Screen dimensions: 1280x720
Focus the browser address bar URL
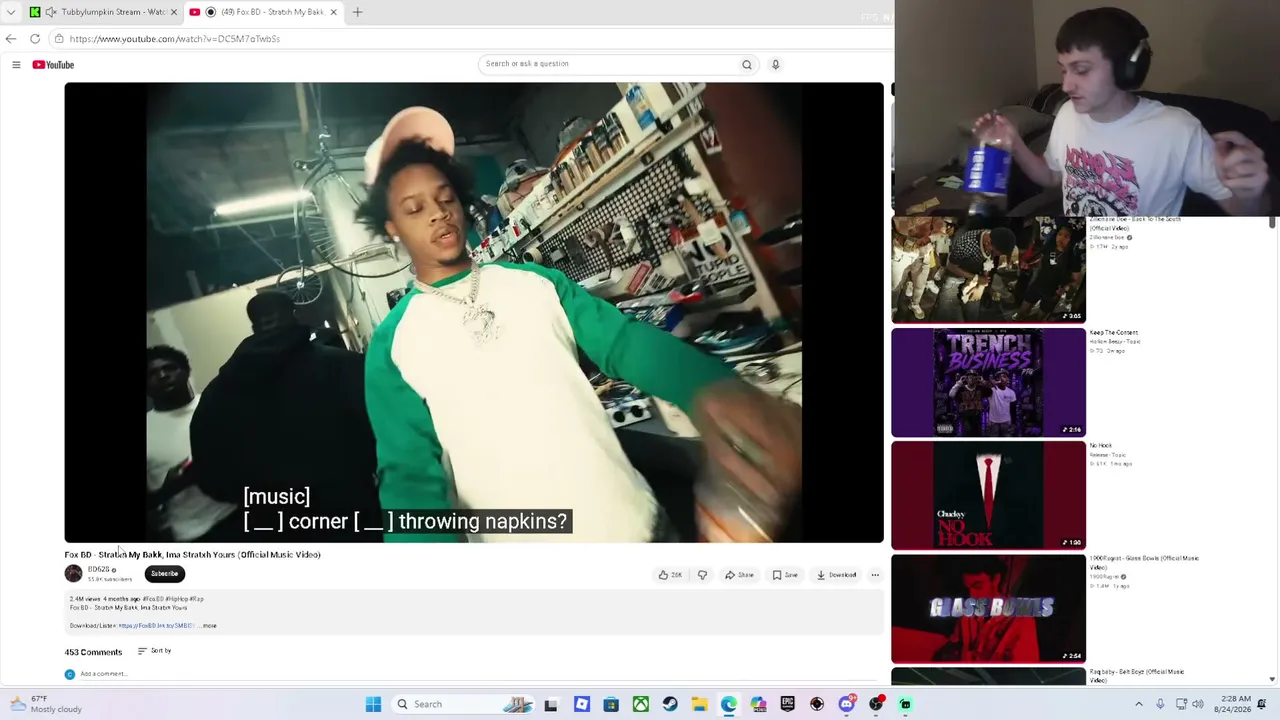pos(175,38)
